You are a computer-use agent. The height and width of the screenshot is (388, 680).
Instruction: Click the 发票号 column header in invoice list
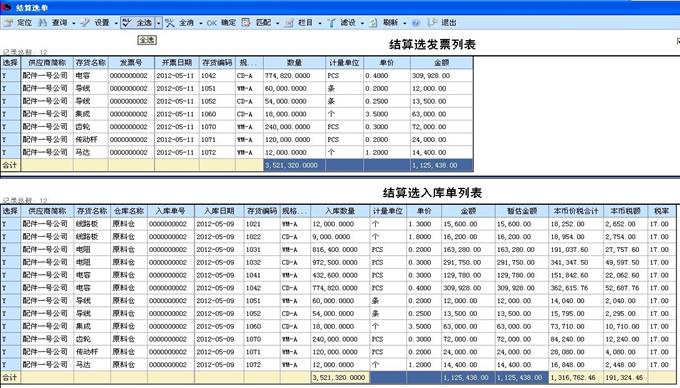tap(131, 63)
